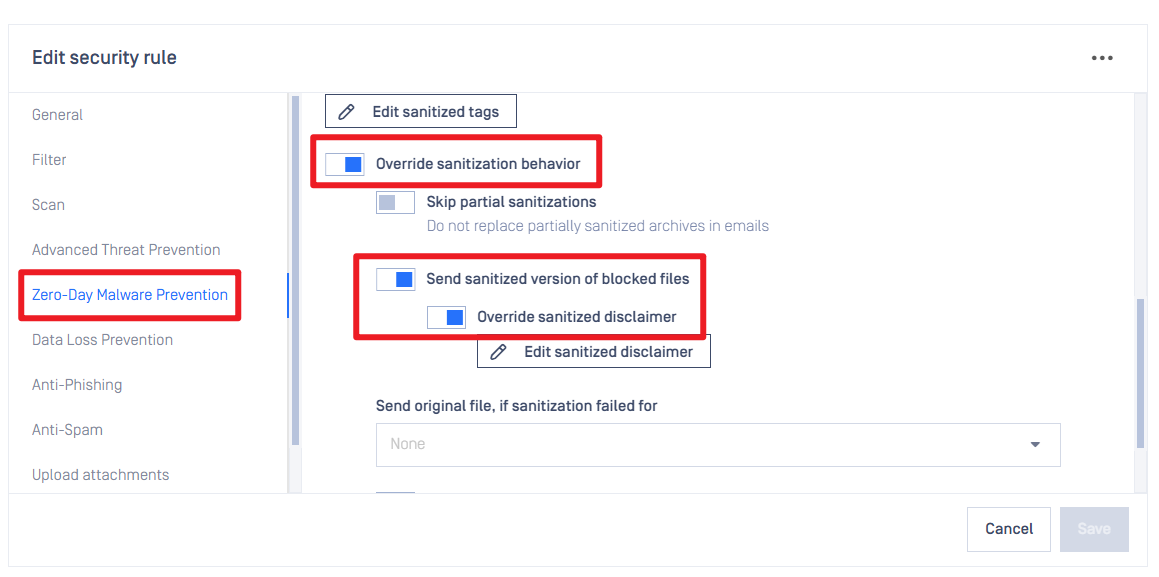Image resolution: width=1159 pixels, height=577 pixels.
Task: Open the Scan section
Action: [48, 205]
